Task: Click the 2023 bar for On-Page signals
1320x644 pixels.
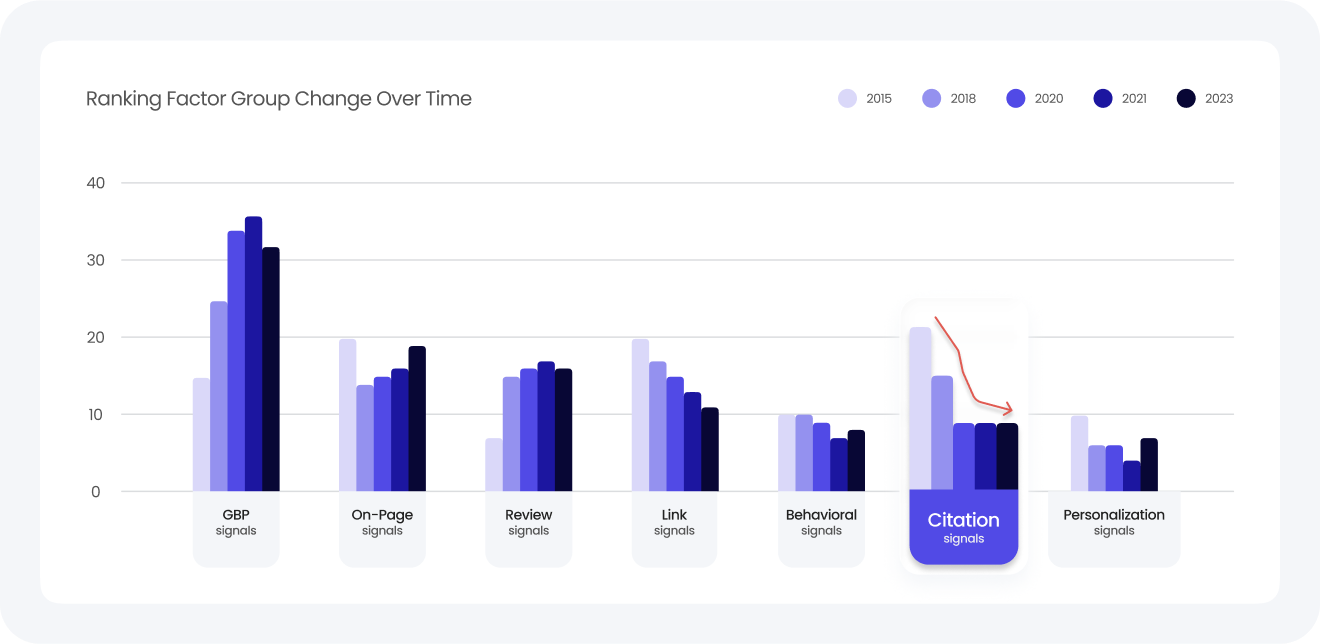Action: coord(417,419)
